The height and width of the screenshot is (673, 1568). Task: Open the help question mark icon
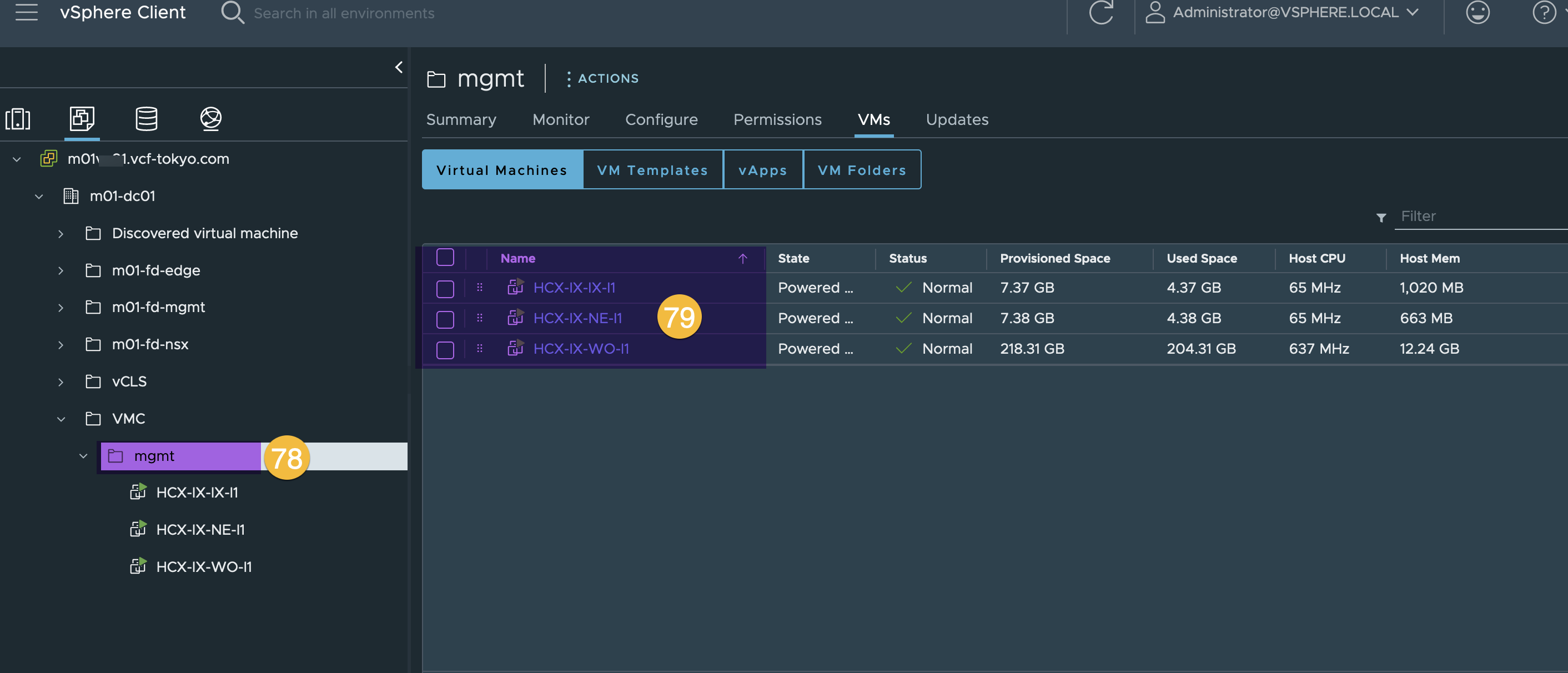click(x=1544, y=12)
